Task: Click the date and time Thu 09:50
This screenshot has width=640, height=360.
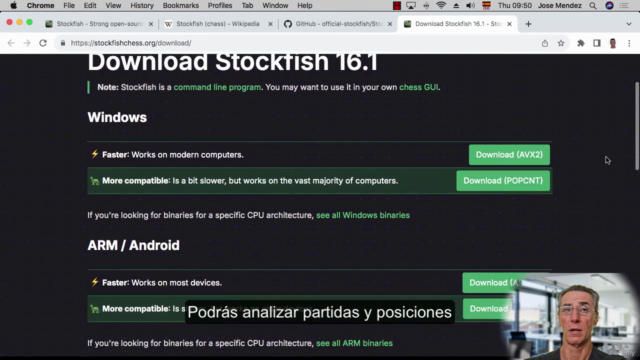Action: [515, 6]
